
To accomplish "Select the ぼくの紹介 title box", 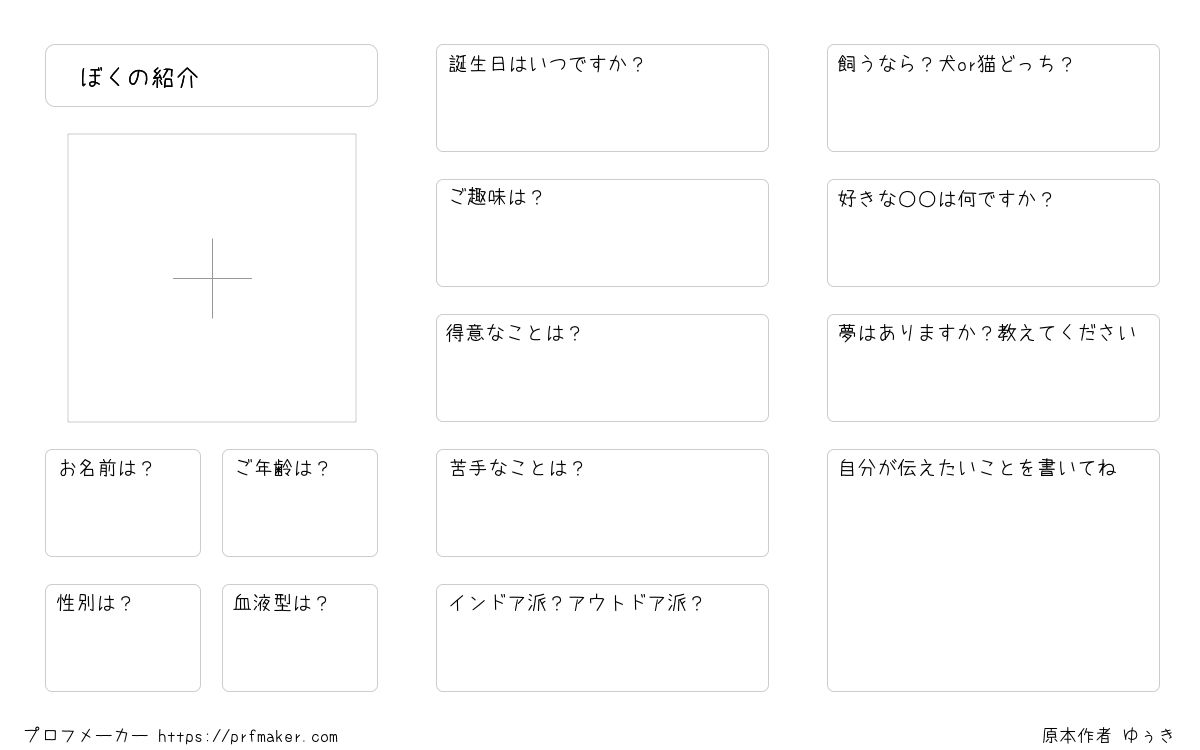I will (211, 75).
